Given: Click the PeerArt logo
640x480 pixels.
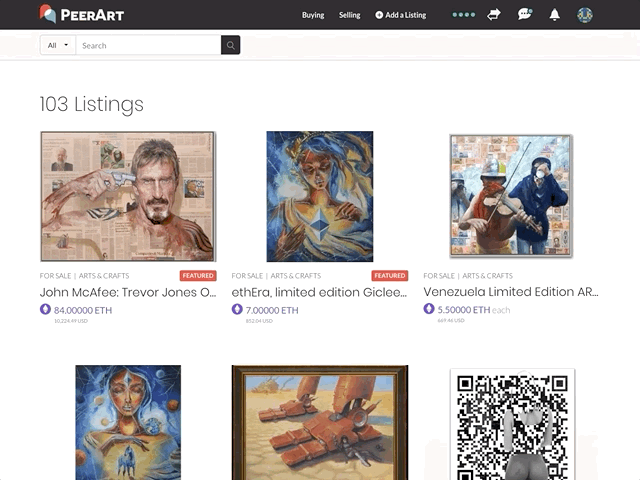Looking at the screenshot, I should pyautogui.click(x=82, y=14).
